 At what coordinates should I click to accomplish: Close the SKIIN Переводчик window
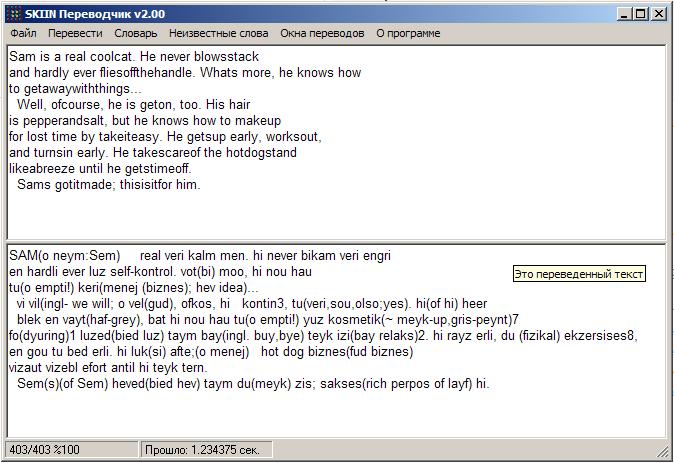[x=659, y=14]
